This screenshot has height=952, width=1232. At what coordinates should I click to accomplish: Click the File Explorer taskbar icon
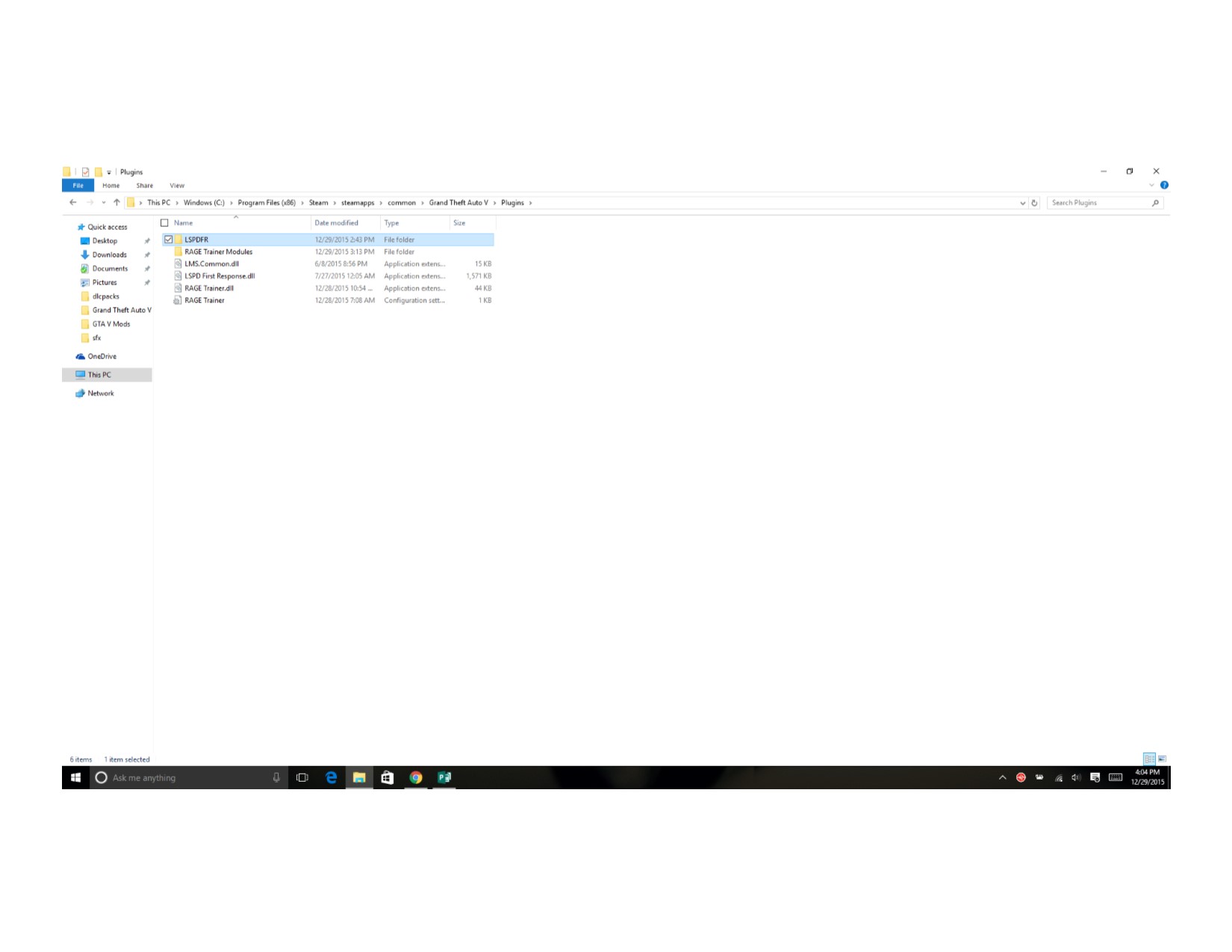coord(359,777)
